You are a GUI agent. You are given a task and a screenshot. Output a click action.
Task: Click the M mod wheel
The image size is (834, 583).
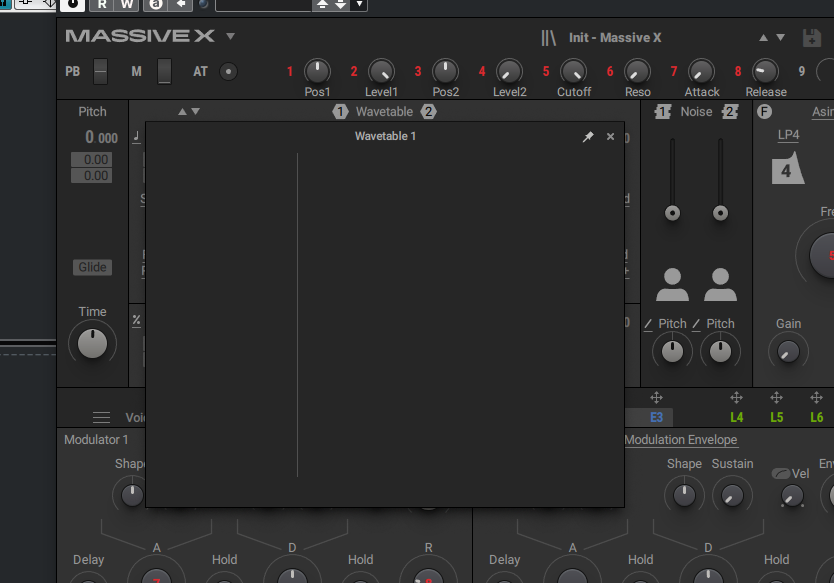click(x=164, y=71)
